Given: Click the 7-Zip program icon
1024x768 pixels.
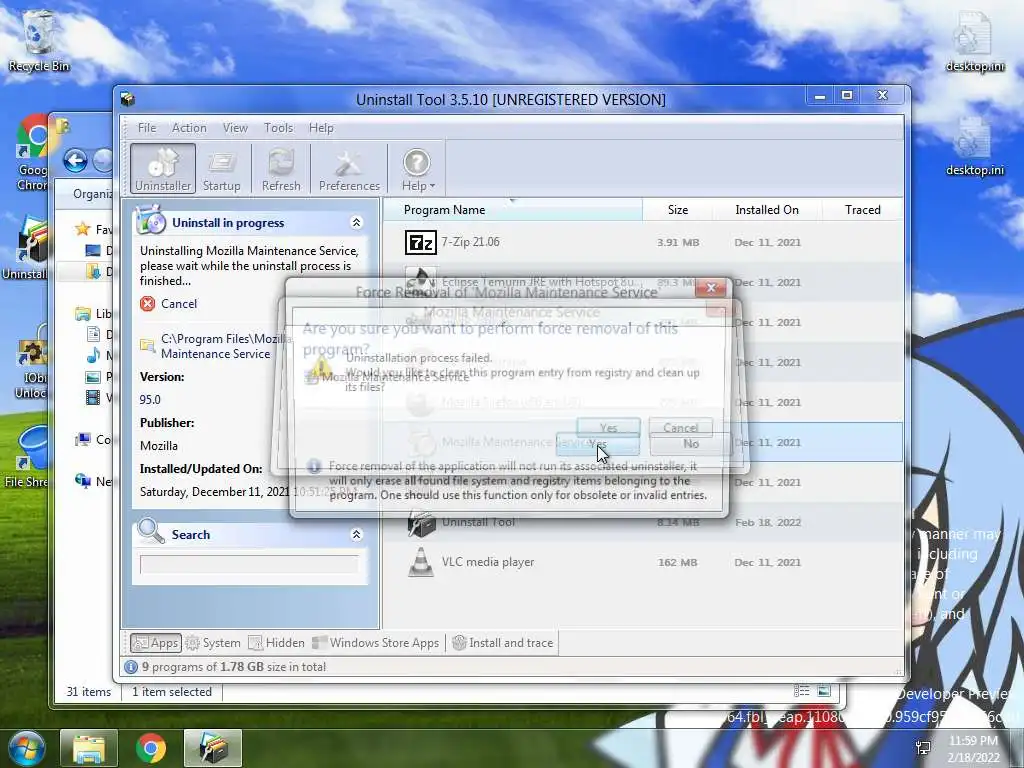Looking at the screenshot, I should point(421,242).
